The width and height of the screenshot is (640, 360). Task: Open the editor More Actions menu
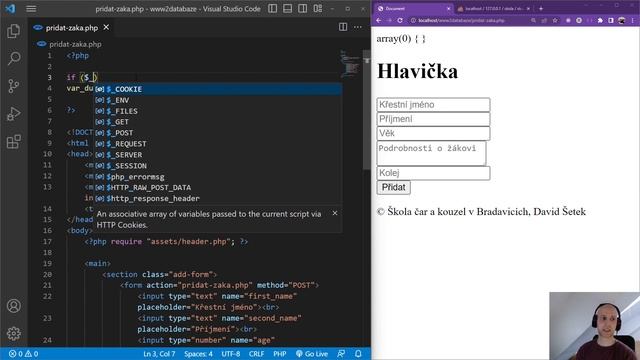pos(358,27)
